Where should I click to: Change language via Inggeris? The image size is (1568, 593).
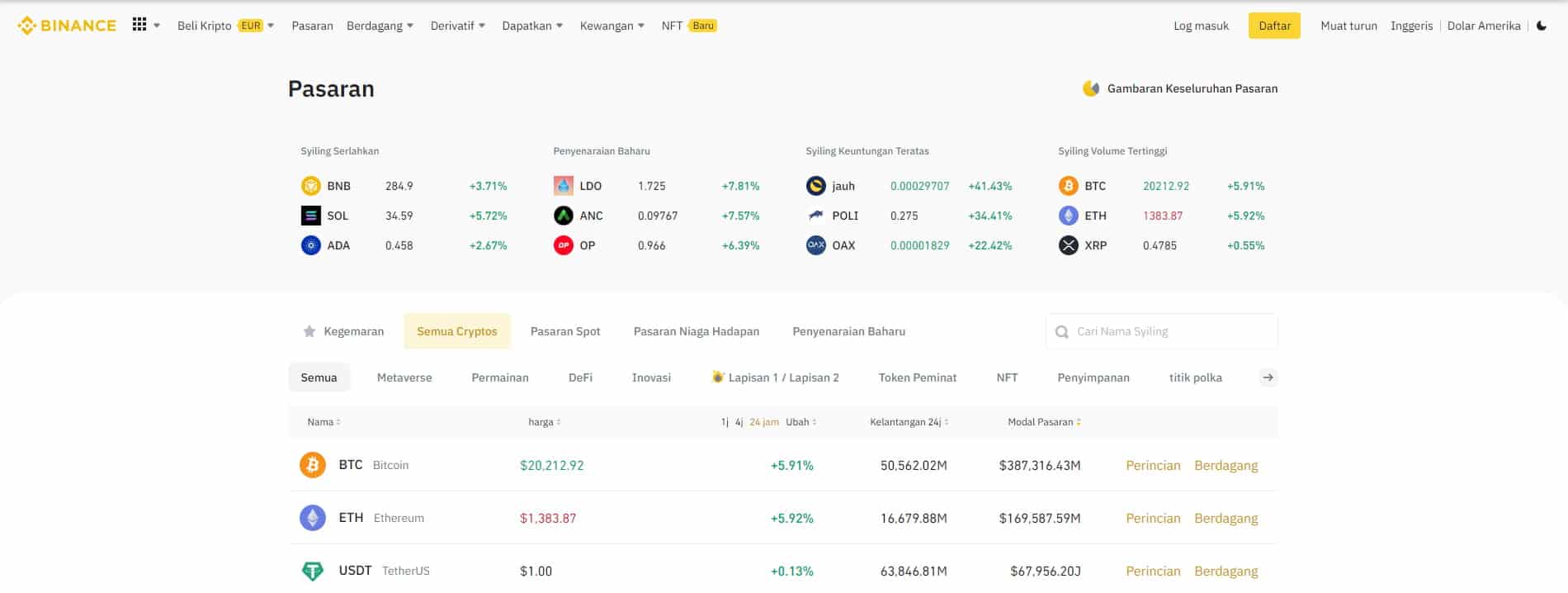point(1411,26)
